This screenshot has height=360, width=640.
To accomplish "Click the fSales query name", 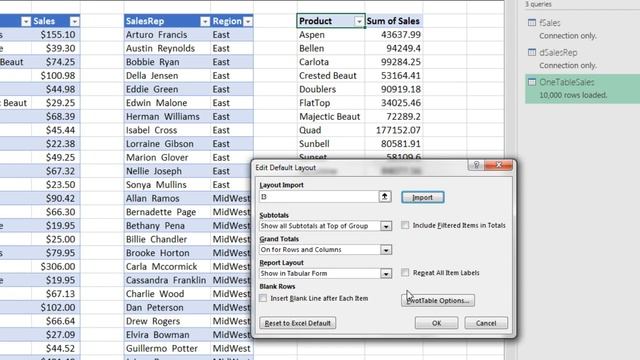I will 550,23.
